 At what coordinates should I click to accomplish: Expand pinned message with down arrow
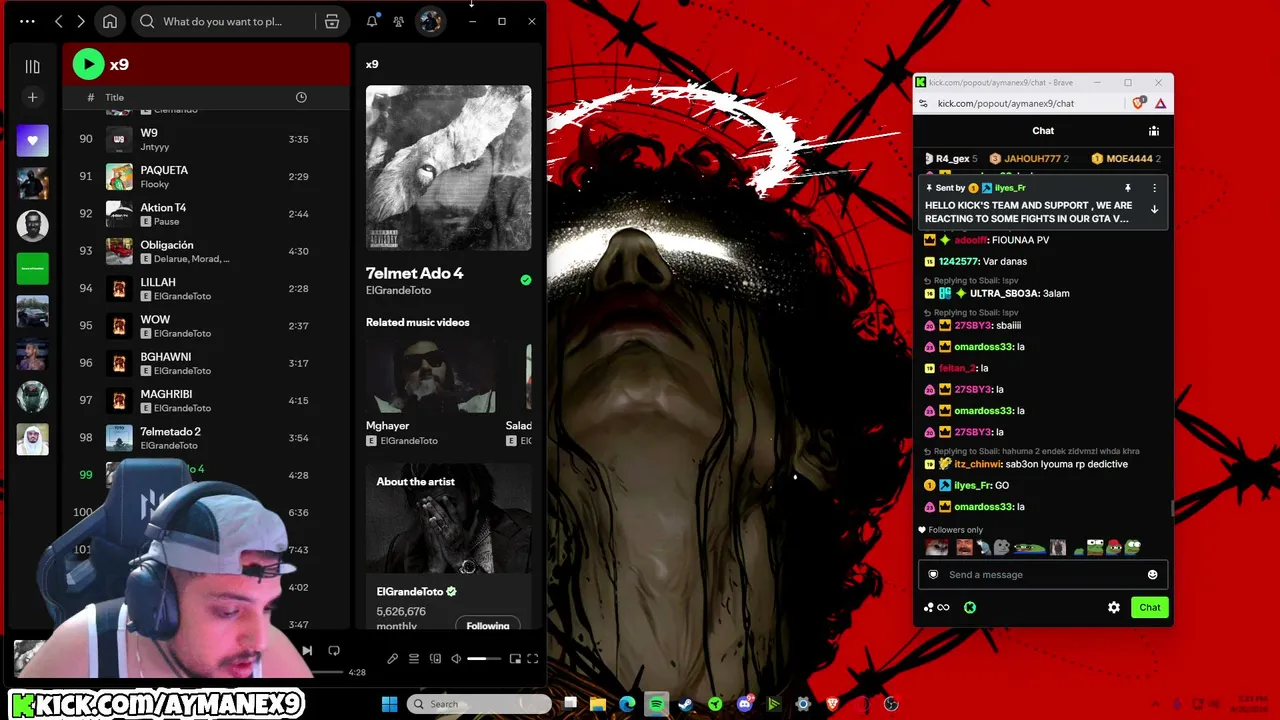coord(1154,210)
